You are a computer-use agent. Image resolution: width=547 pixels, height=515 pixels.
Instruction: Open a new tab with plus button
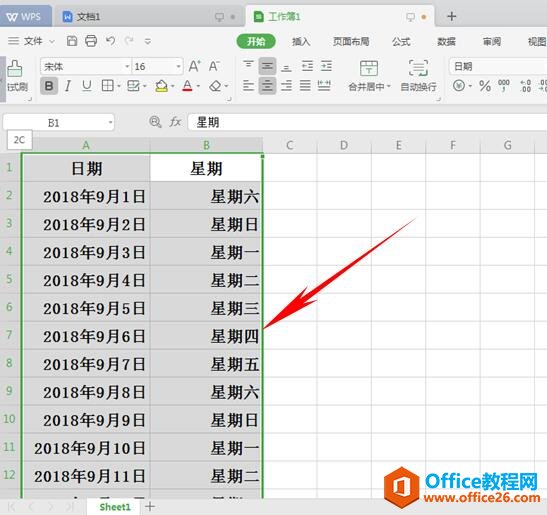[451, 16]
